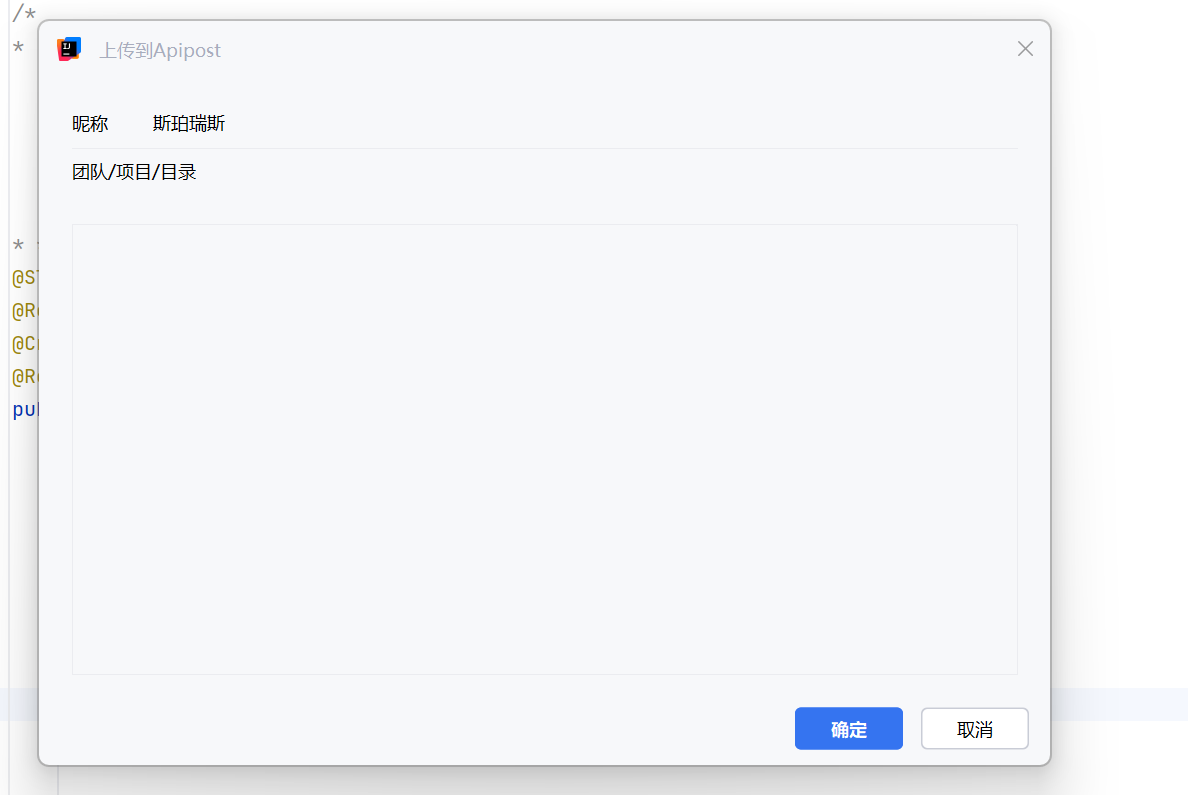Click the IntelliJ logo in the dialog title
The image size is (1188, 795).
click(x=69, y=49)
